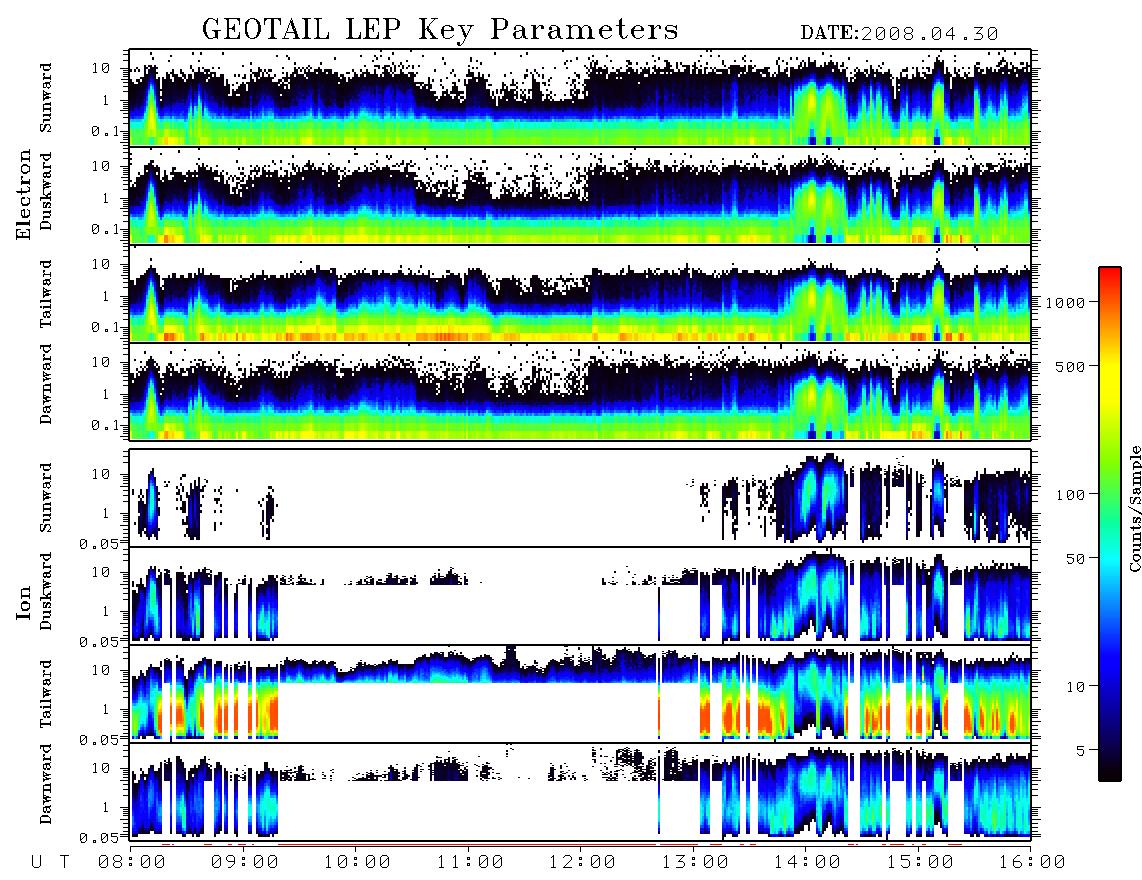Click the Electron "Duskward" panel label
Image resolution: width=1142 pixels, height=880 pixels.
point(46,191)
